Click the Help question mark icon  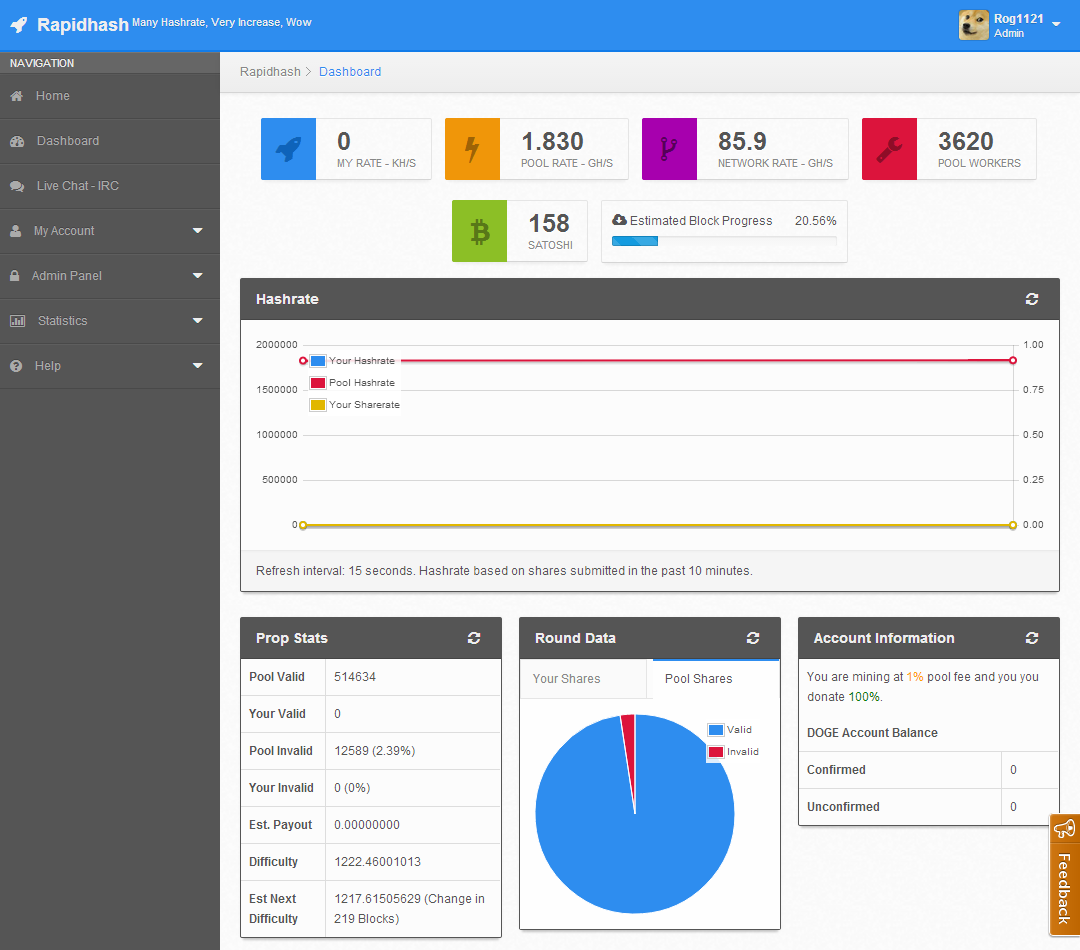[x=16, y=366]
